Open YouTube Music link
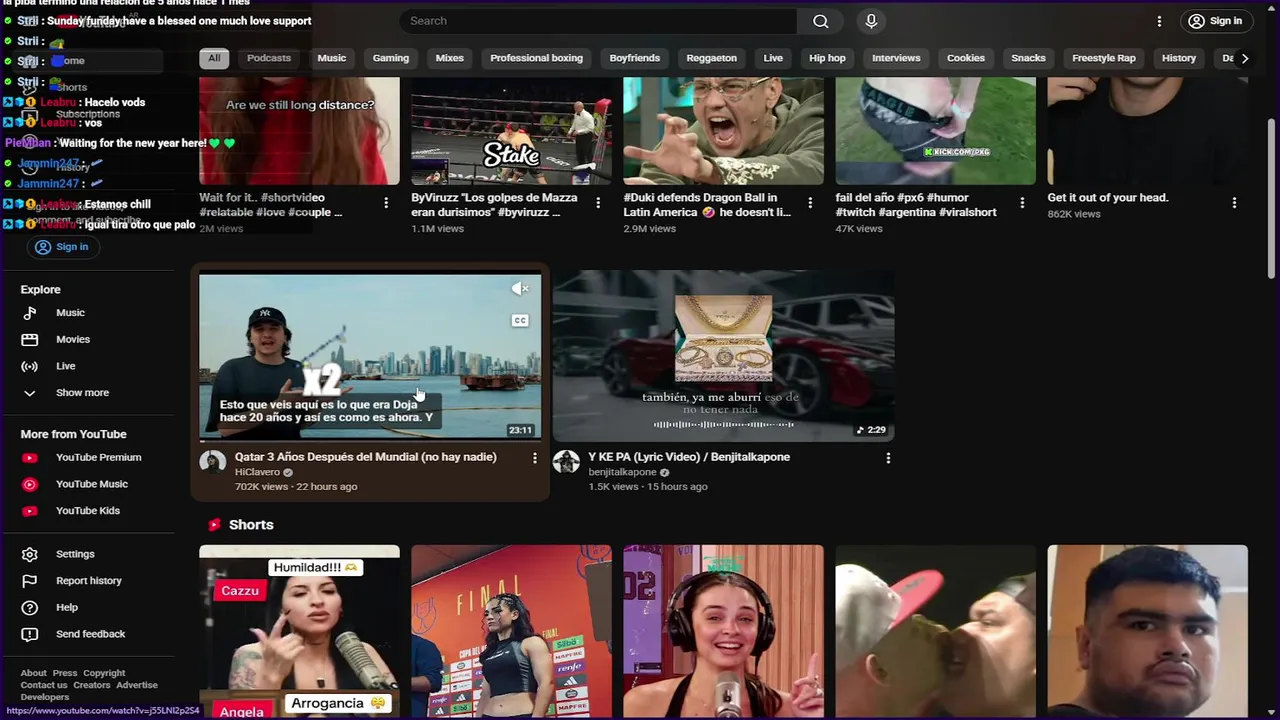Viewport: 1280px width, 720px height. coord(90,484)
